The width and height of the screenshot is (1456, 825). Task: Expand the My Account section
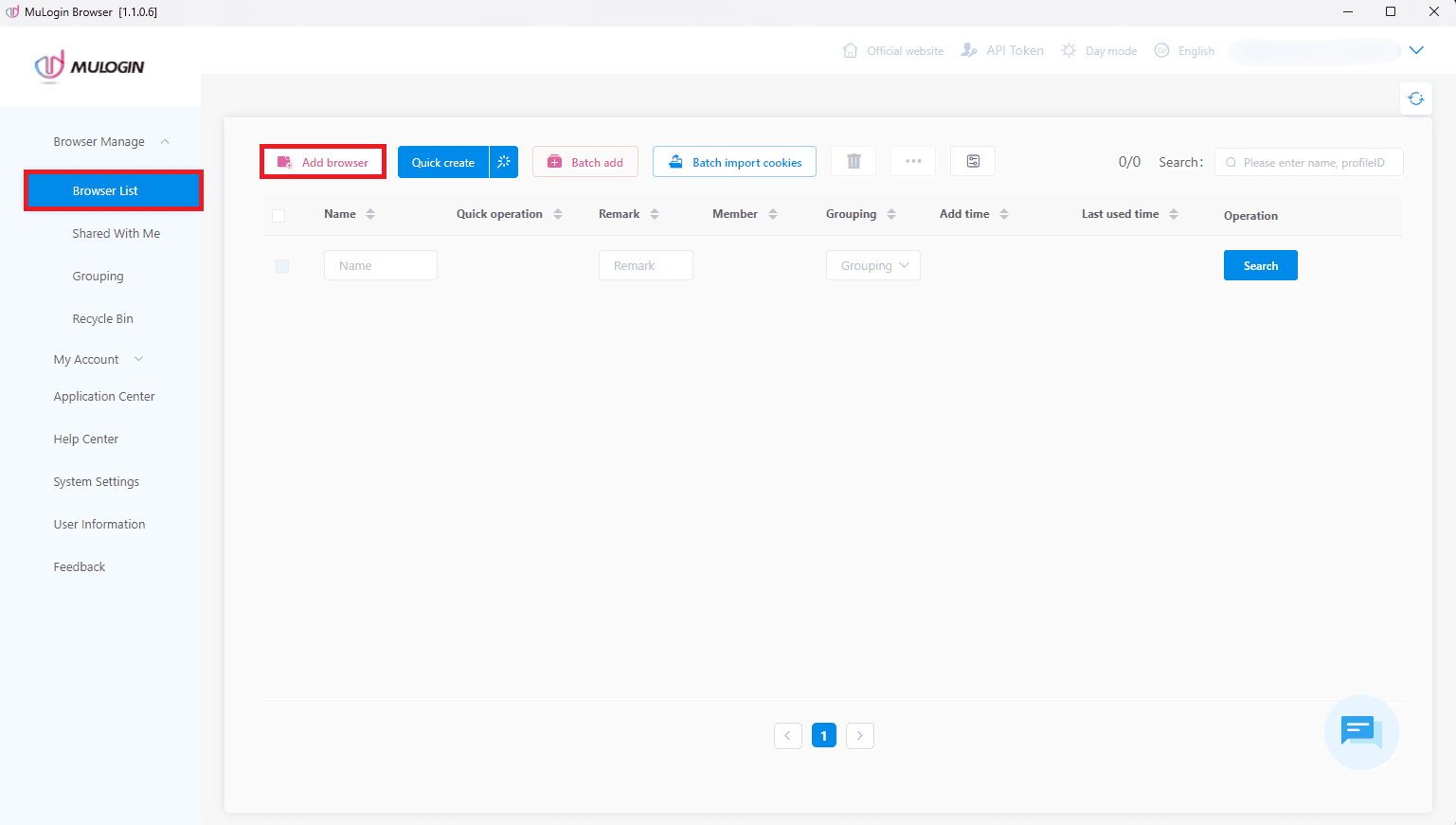tap(138, 359)
